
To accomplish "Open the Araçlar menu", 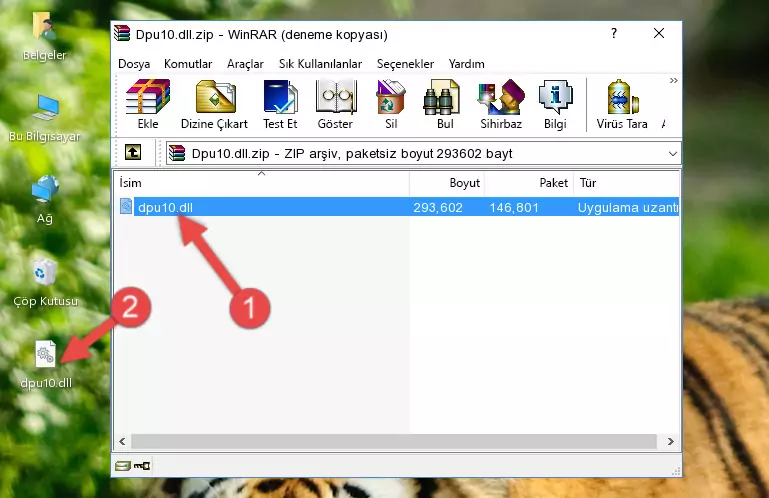I will (x=245, y=64).
